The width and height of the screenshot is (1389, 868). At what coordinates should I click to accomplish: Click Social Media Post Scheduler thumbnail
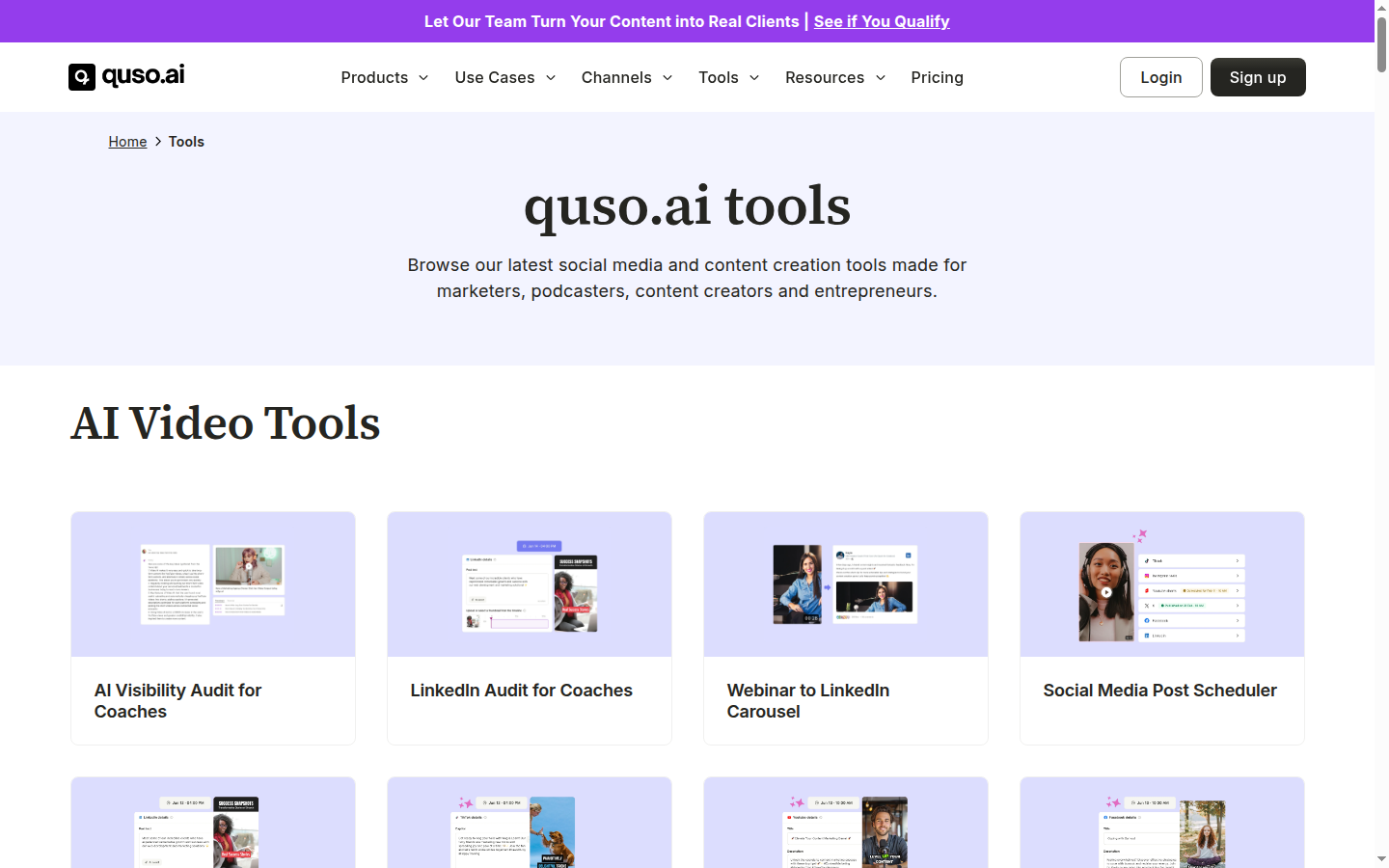point(1162,584)
